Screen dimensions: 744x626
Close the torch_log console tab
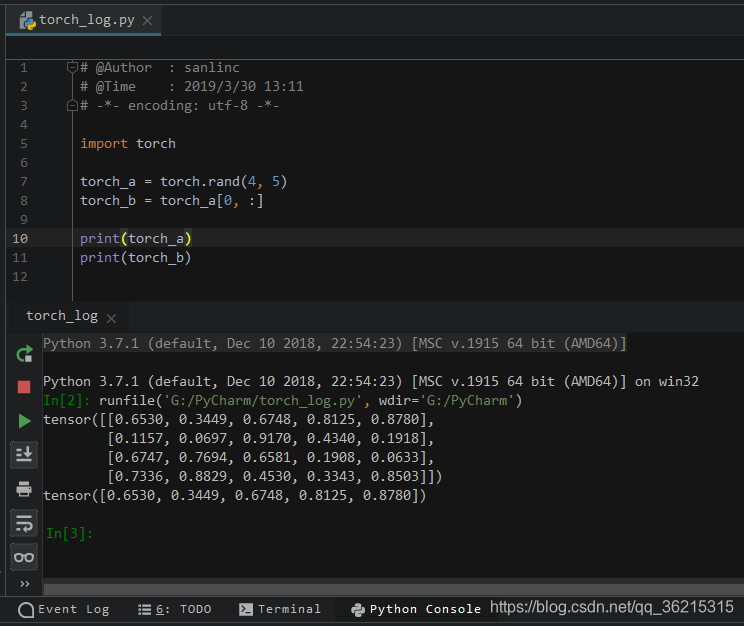112,318
